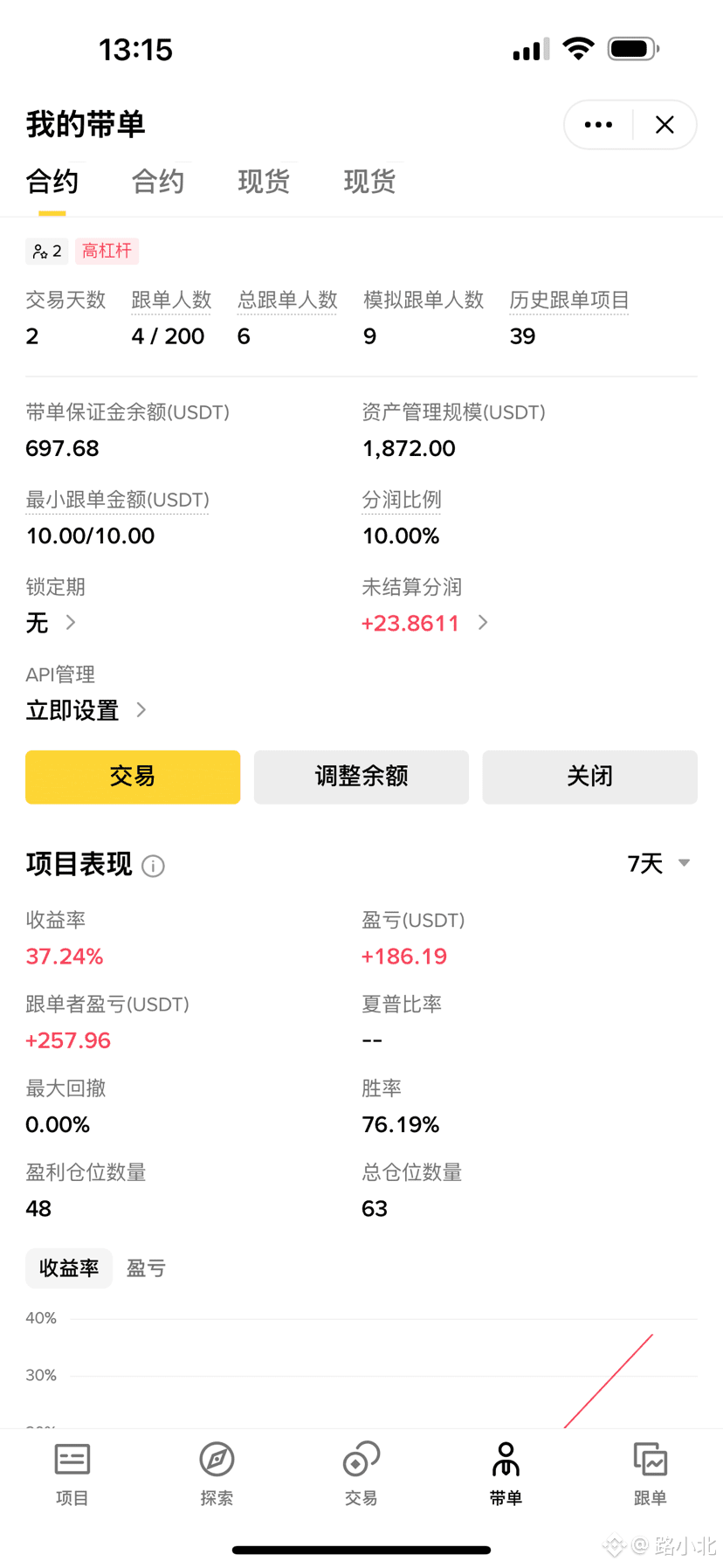Image resolution: width=723 pixels, height=1568 pixels.
Task: Switch chart to 盈亏 view
Action: coord(146,1268)
